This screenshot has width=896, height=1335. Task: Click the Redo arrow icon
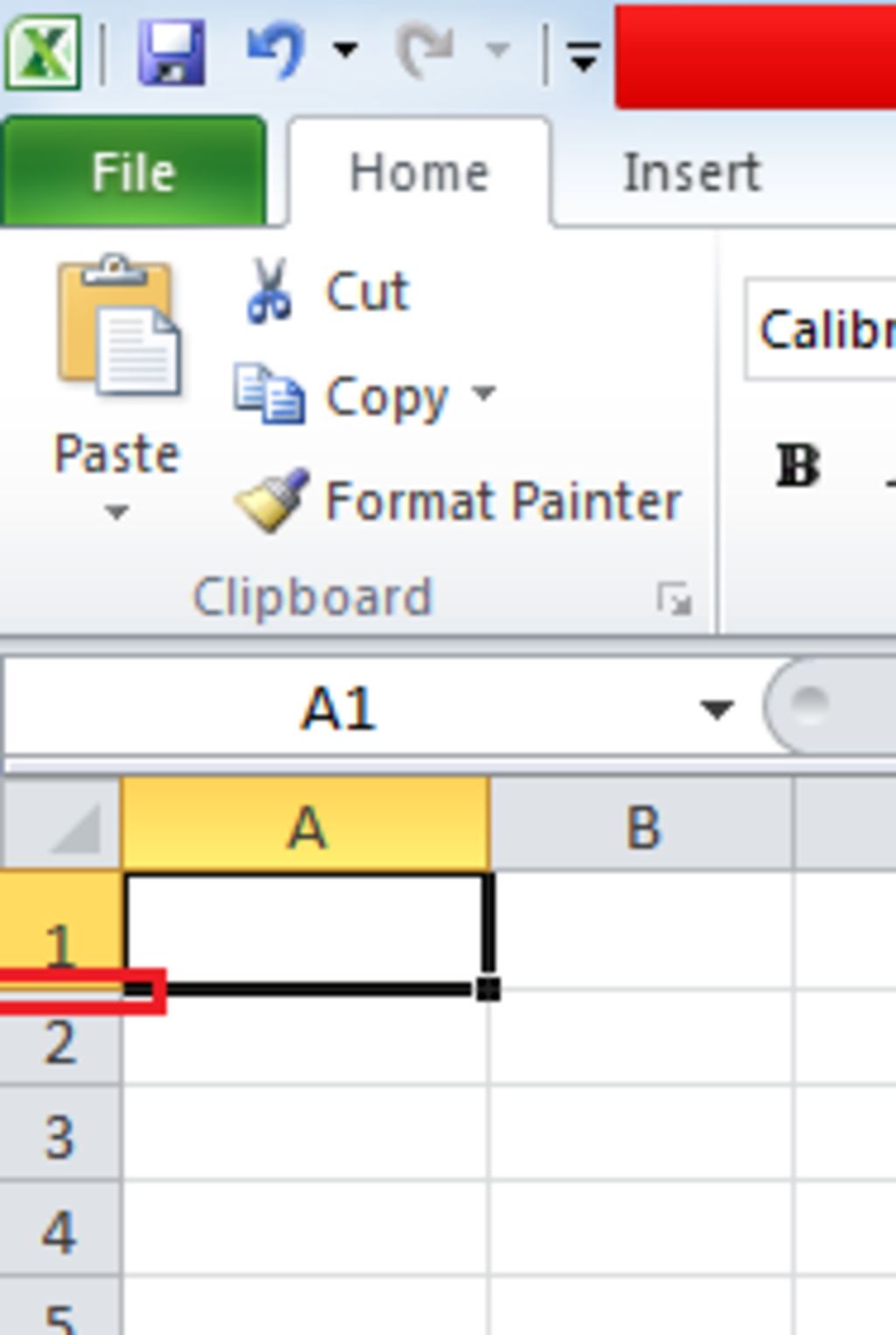pyautogui.click(x=426, y=51)
